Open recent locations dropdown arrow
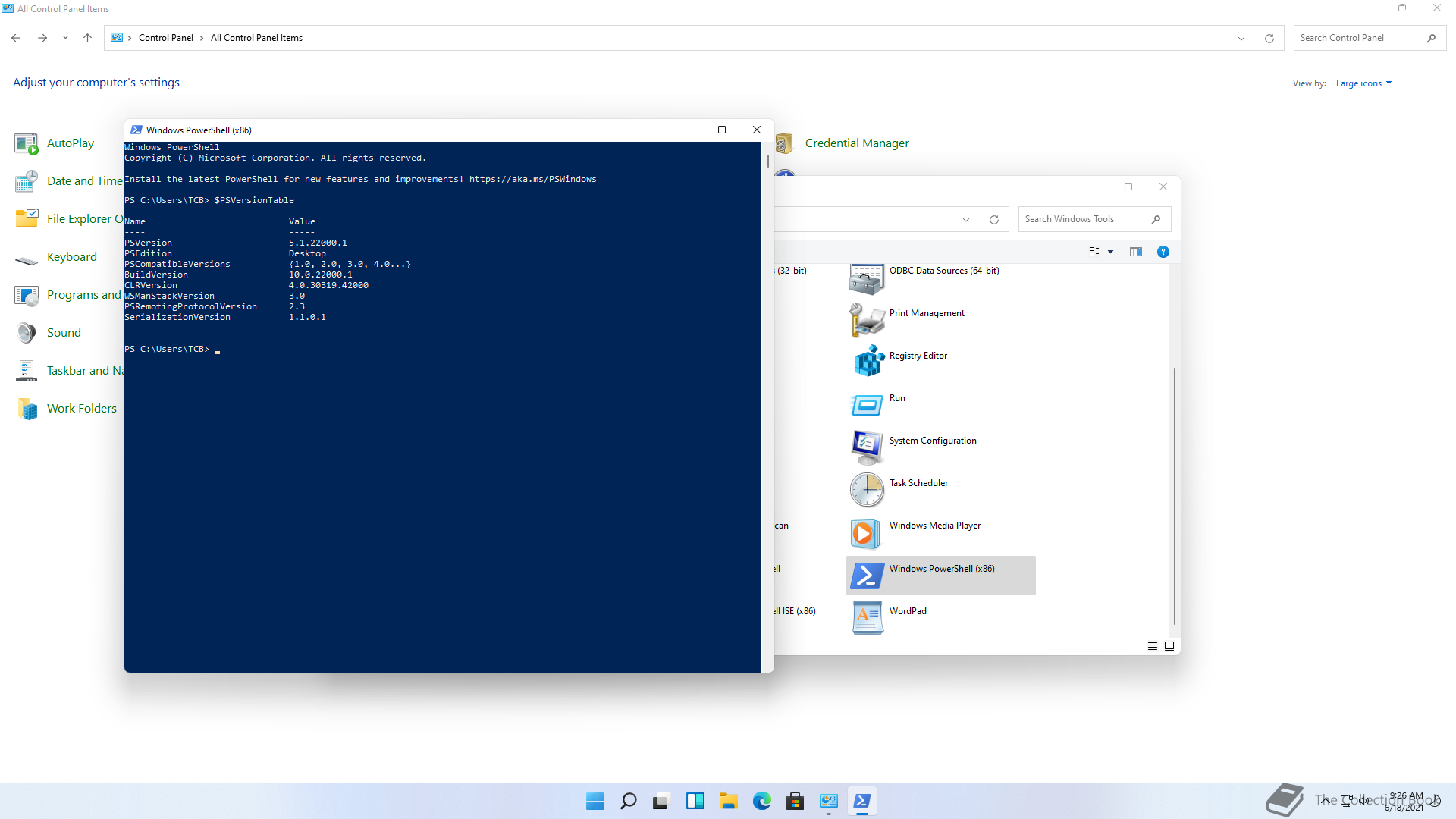1456x819 pixels. [x=66, y=38]
